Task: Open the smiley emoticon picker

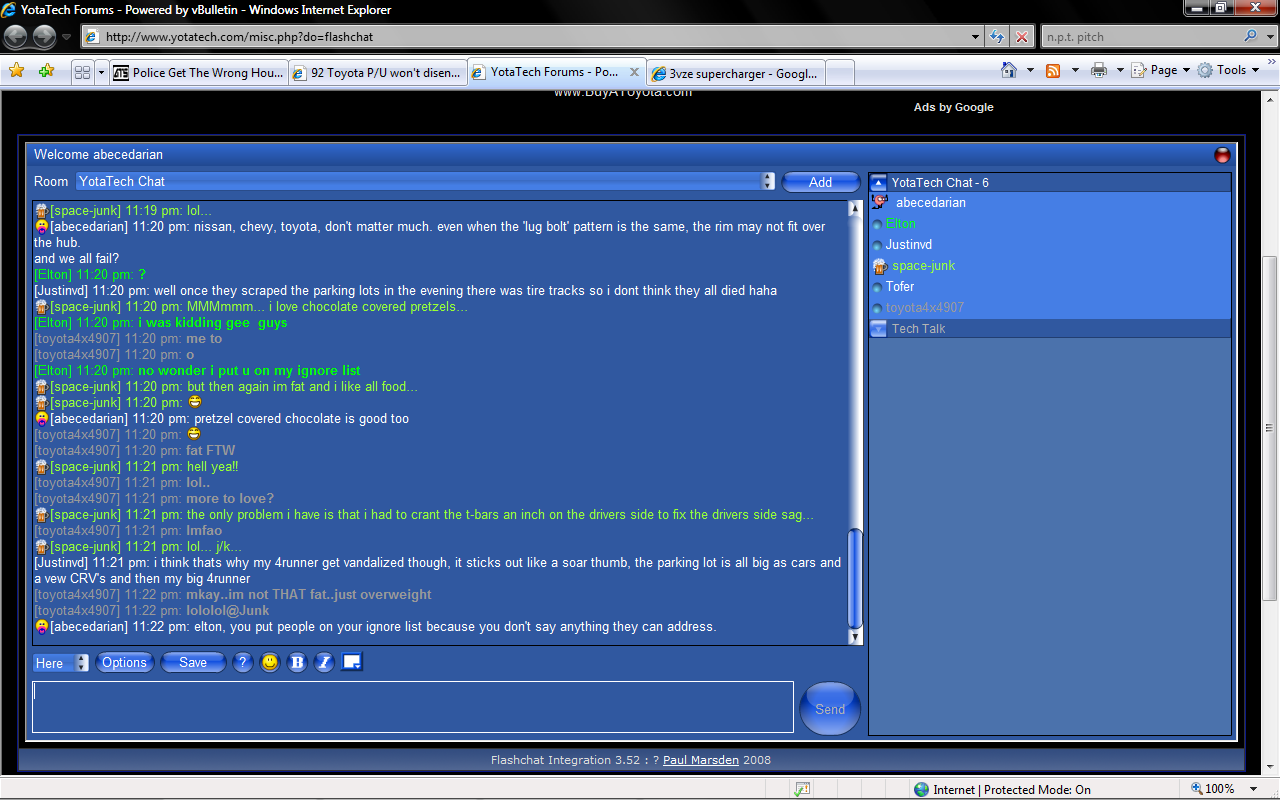Action: [270, 662]
